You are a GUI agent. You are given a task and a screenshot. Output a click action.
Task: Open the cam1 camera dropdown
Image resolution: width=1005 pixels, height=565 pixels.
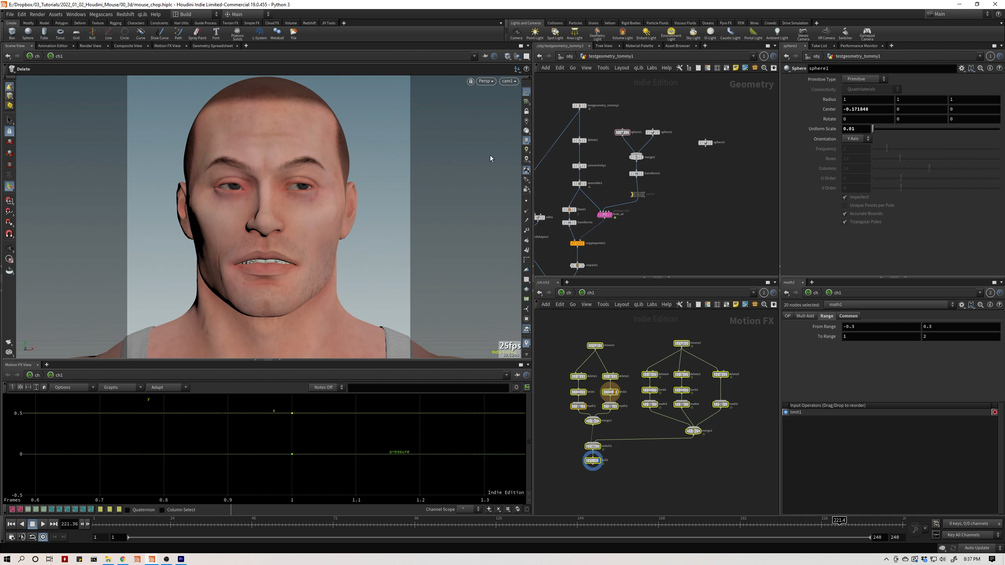tap(509, 81)
